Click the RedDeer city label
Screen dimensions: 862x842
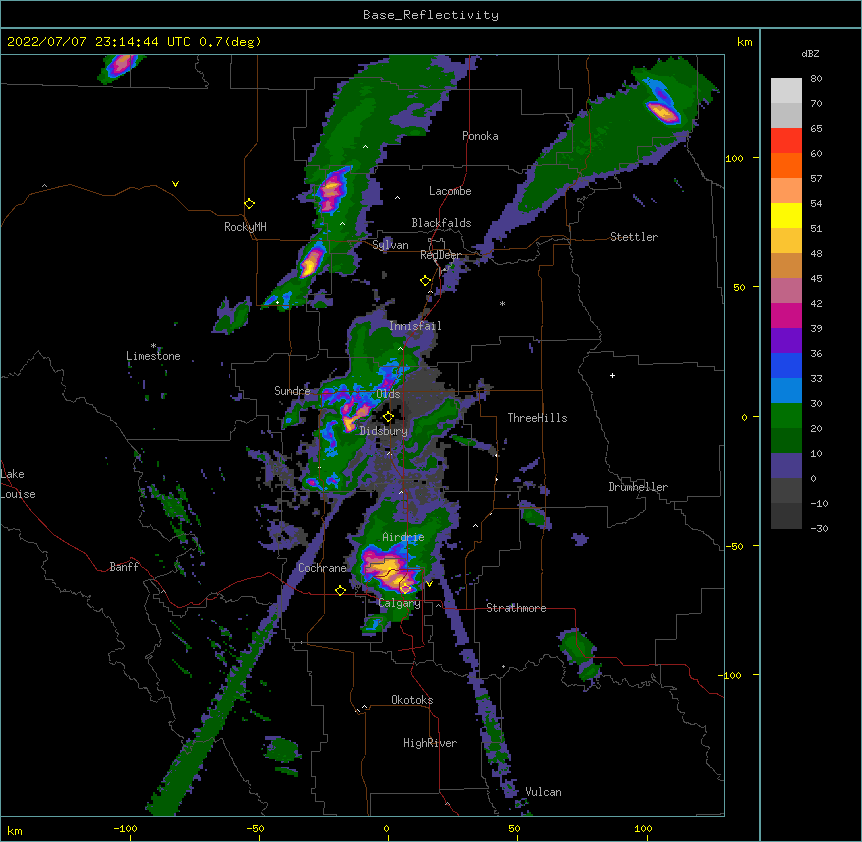coord(440,255)
